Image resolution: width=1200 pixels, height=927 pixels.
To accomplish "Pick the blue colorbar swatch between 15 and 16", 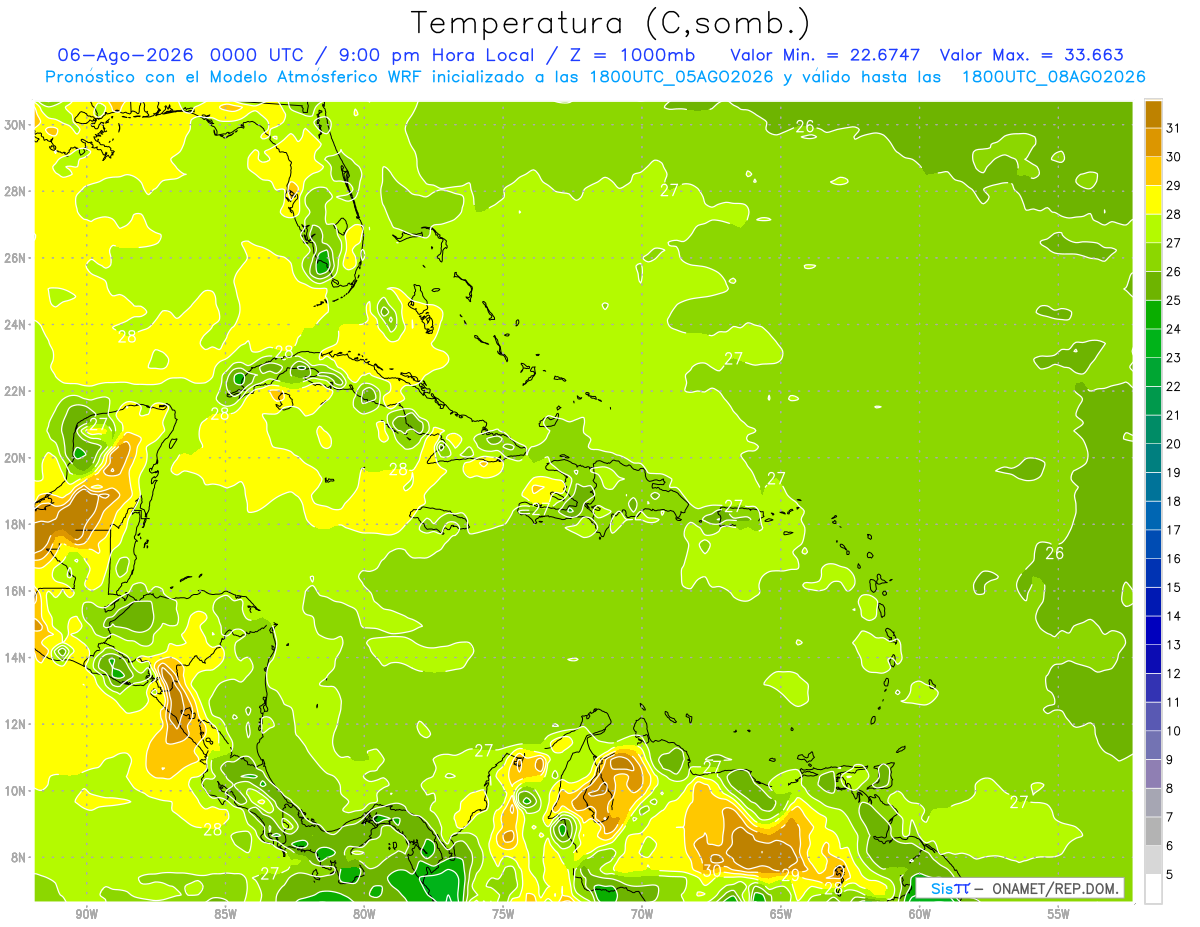I will click(1153, 573).
